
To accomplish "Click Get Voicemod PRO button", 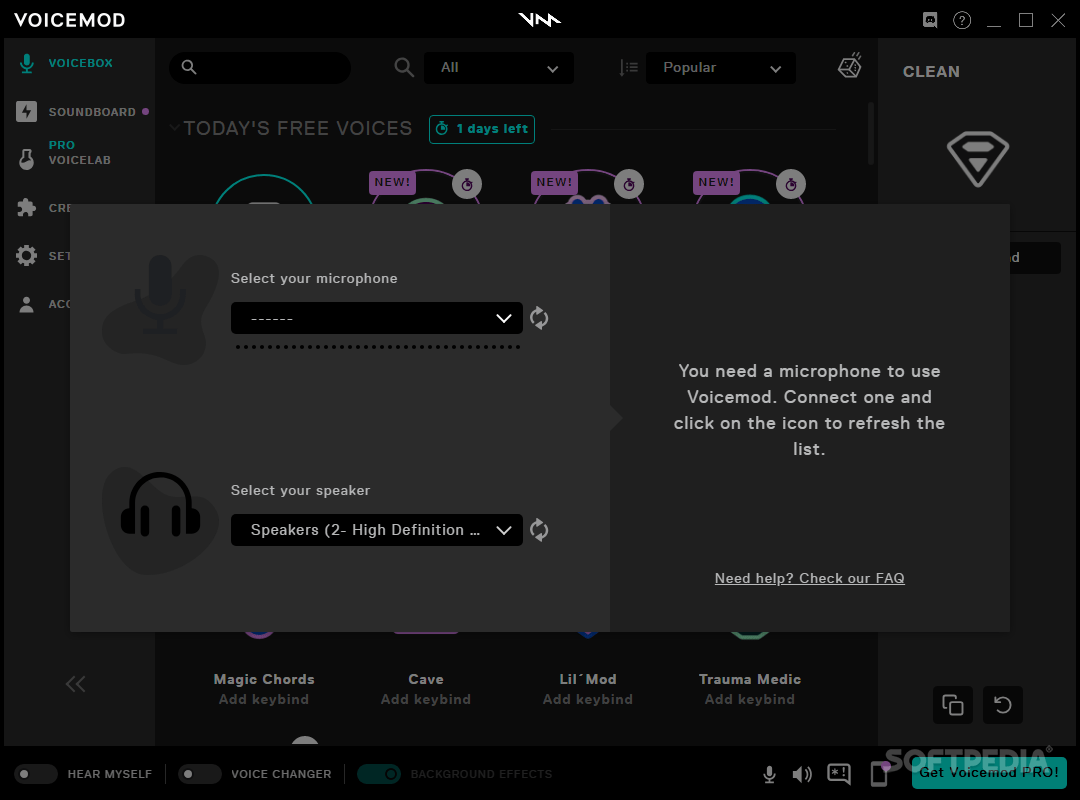I will point(989,772).
